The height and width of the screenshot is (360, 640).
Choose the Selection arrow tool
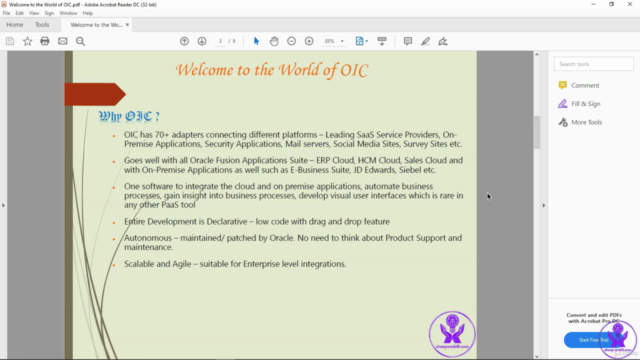[256, 41]
